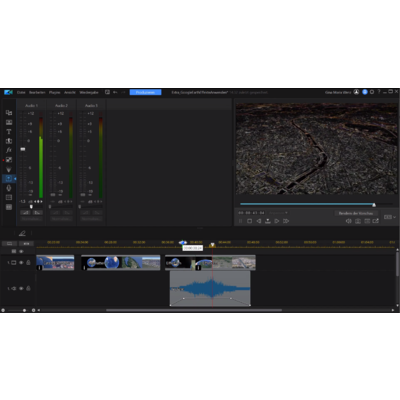
Task: Open the preview quality dropdown beside timecode
Action: click(278, 213)
